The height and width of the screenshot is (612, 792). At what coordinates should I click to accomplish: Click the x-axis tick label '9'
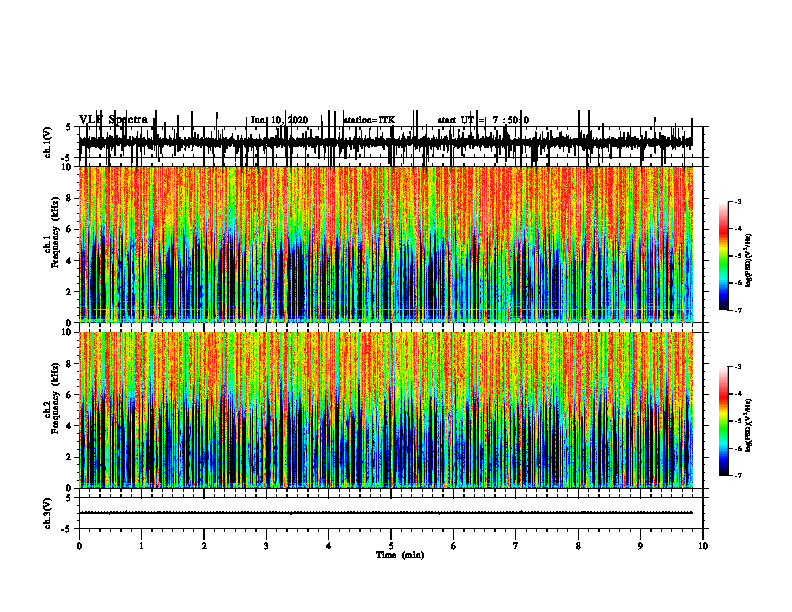pyautogui.click(x=640, y=546)
